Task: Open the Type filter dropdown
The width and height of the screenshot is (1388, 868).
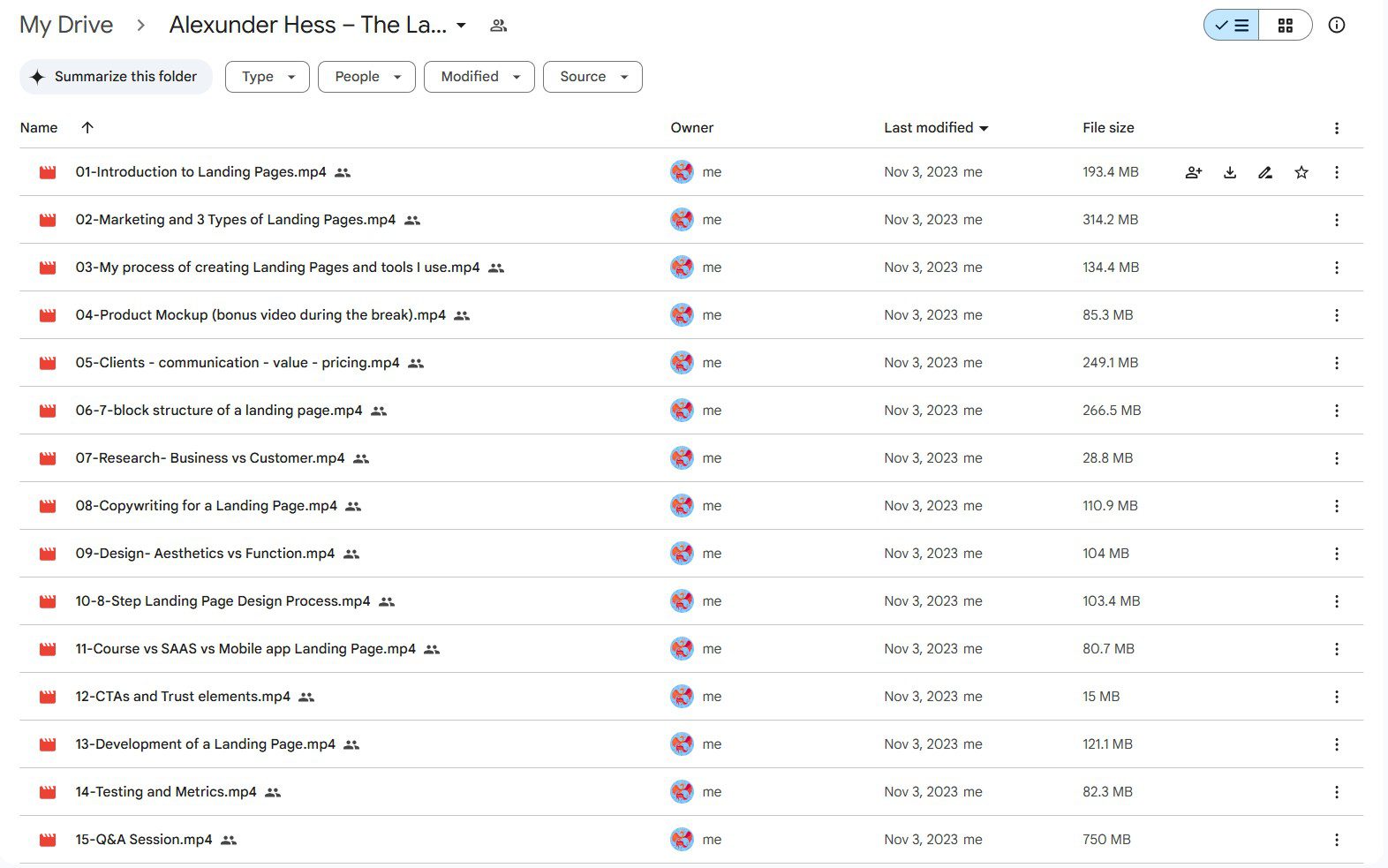Action: 268,77
